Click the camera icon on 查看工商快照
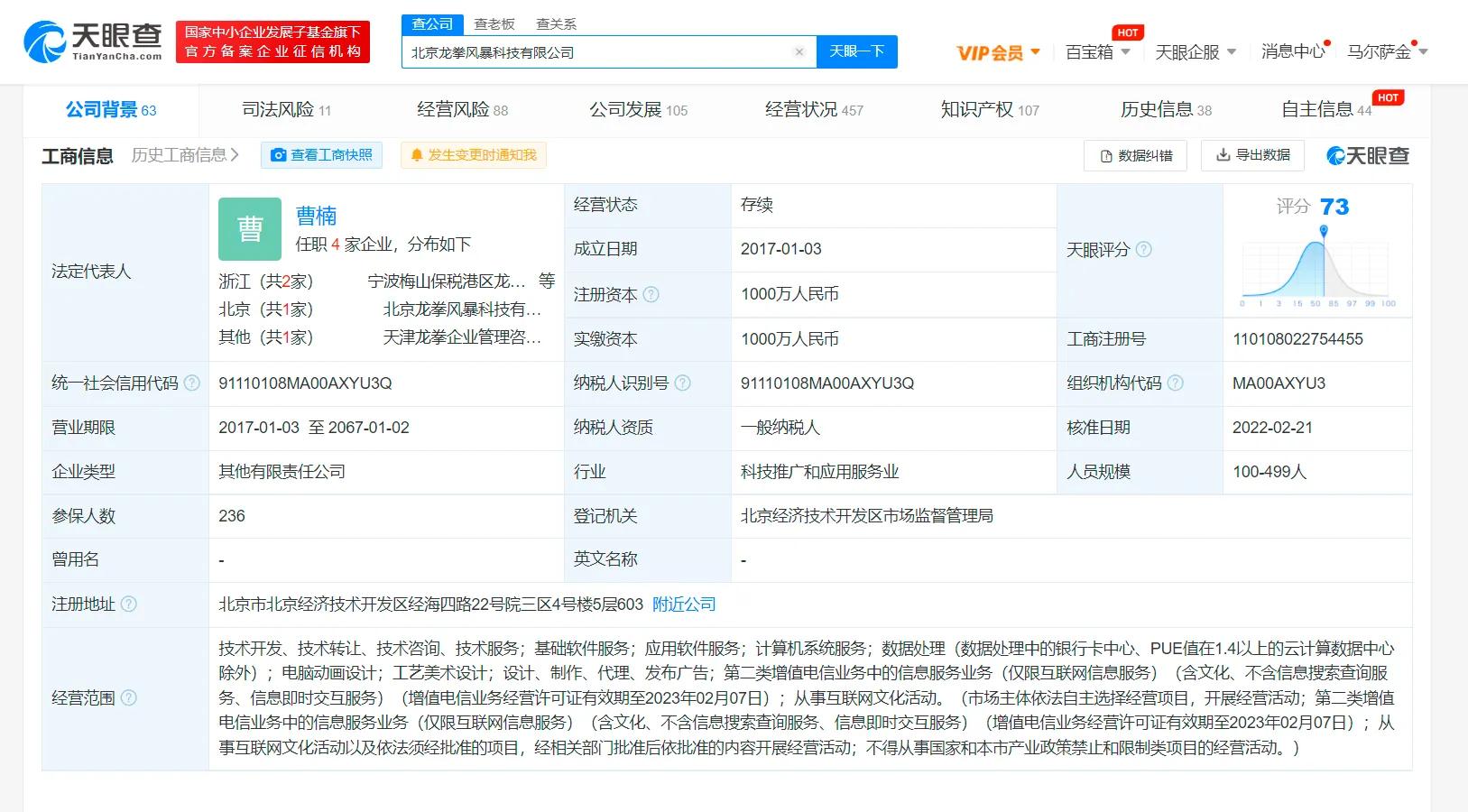The width and height of the screenshot is (1468, 812). click(x=278, y=154)
